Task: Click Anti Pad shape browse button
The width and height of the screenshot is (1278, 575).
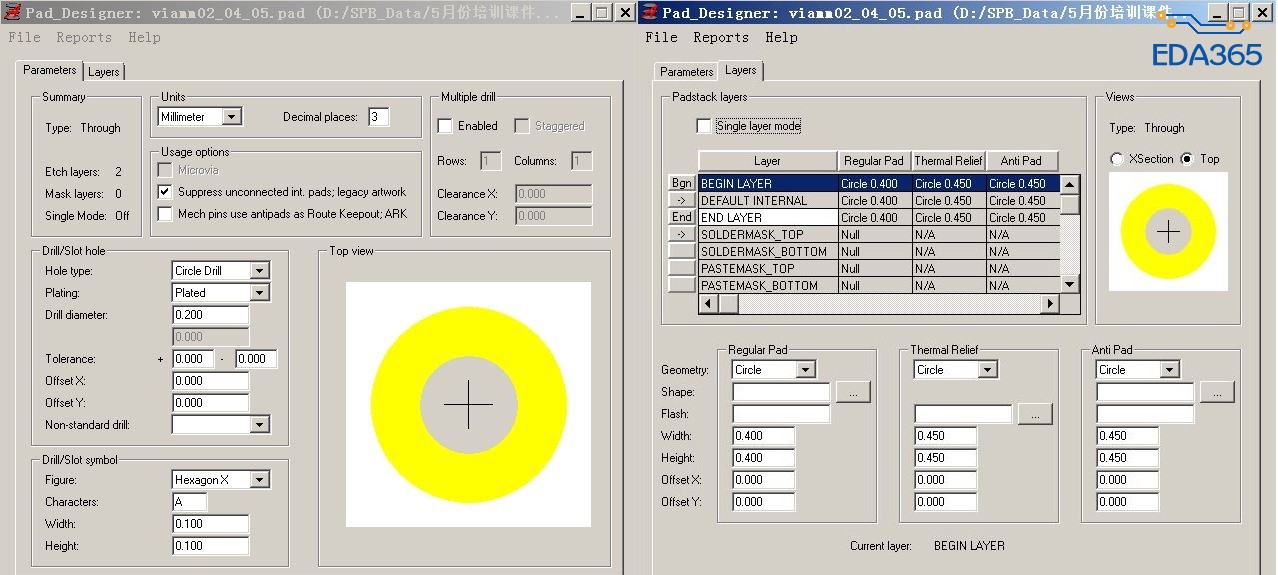Action: pos(1217,393)
